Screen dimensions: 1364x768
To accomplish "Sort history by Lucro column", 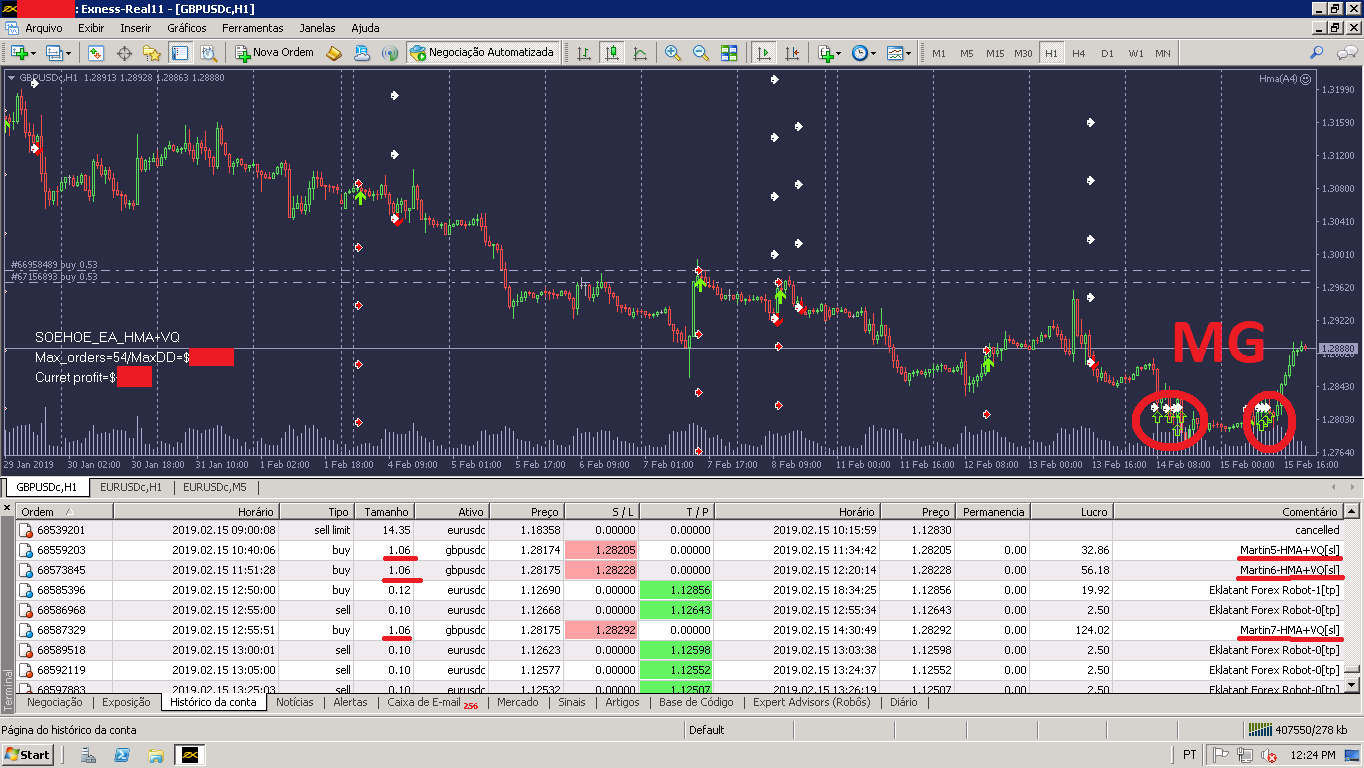I will 1071,511.
